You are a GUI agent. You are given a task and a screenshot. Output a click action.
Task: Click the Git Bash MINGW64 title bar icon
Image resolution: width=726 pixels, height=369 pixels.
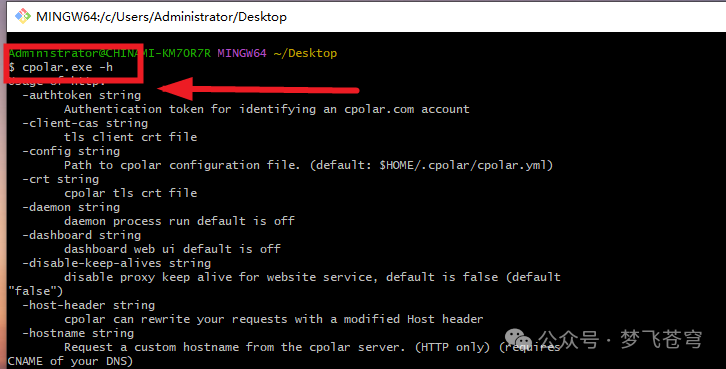click(x=23, y=16)
